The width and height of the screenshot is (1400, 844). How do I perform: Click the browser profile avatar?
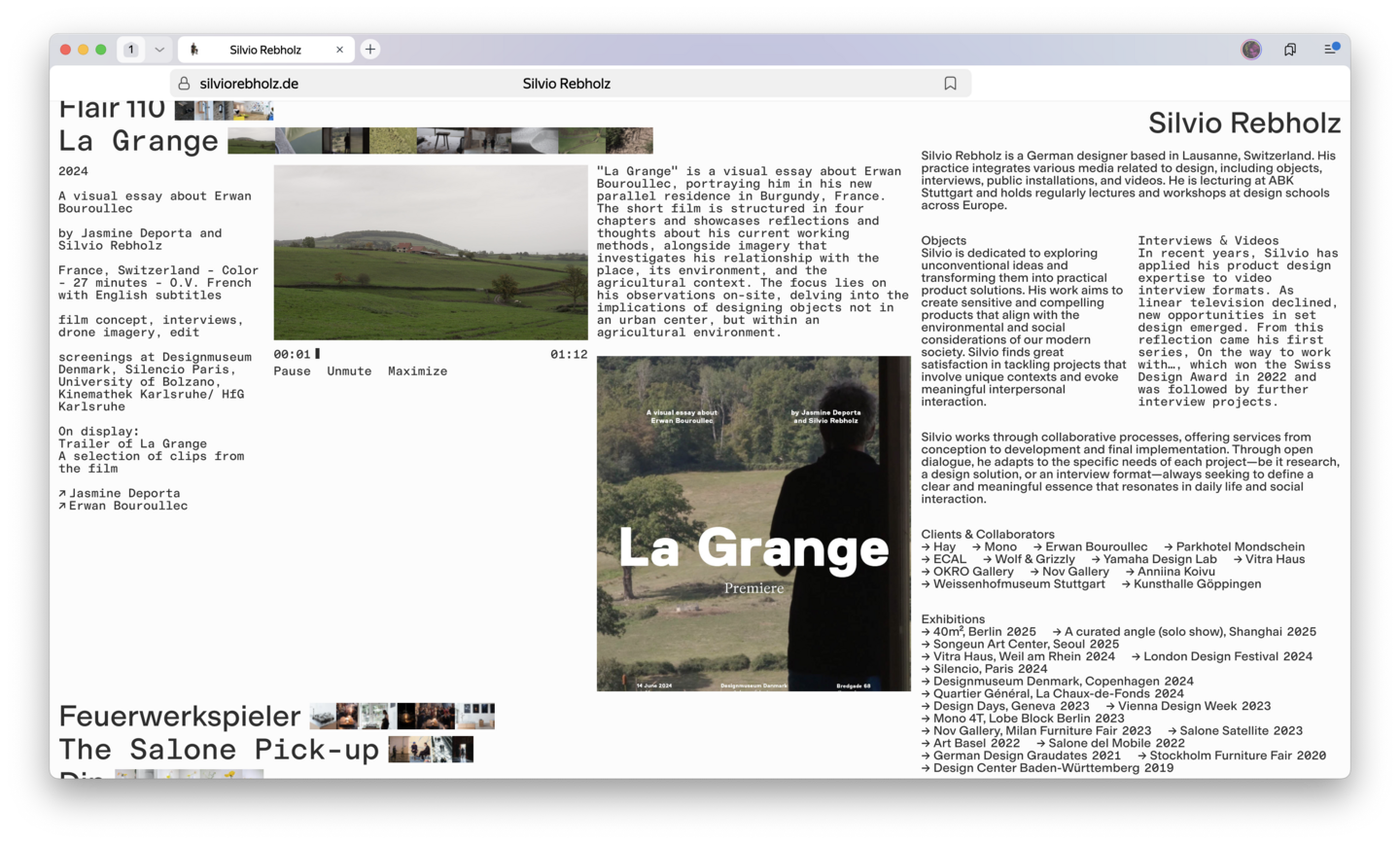[x=1251, y=50]
